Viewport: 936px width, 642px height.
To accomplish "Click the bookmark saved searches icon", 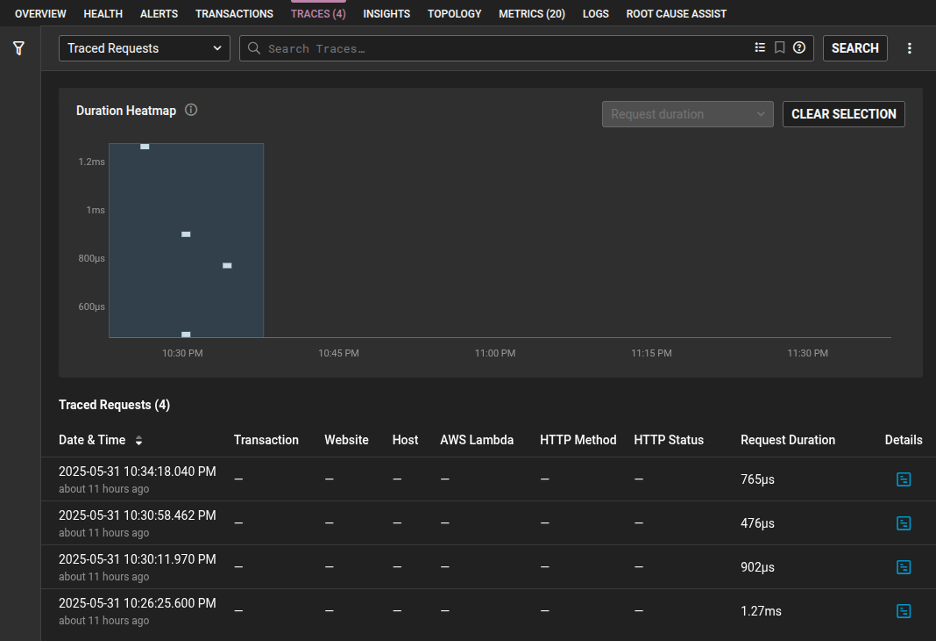I will pos(780,48).
